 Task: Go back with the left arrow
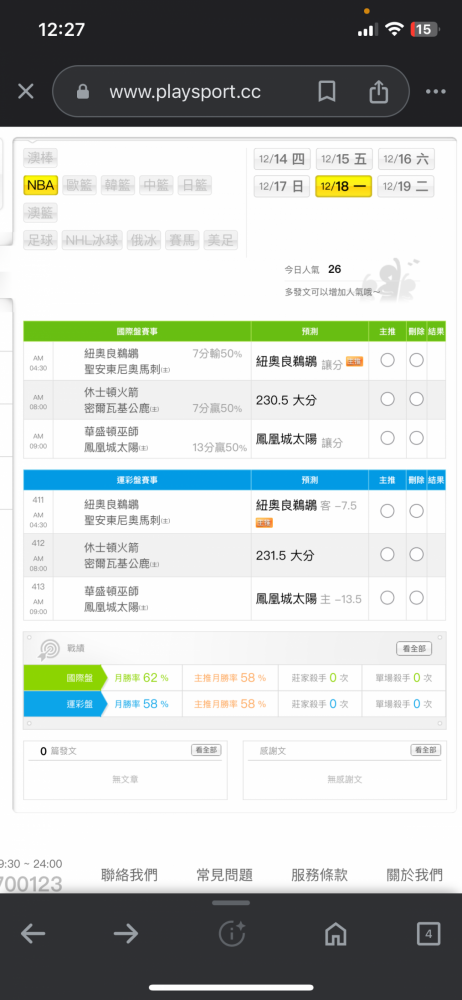point(33,934)
